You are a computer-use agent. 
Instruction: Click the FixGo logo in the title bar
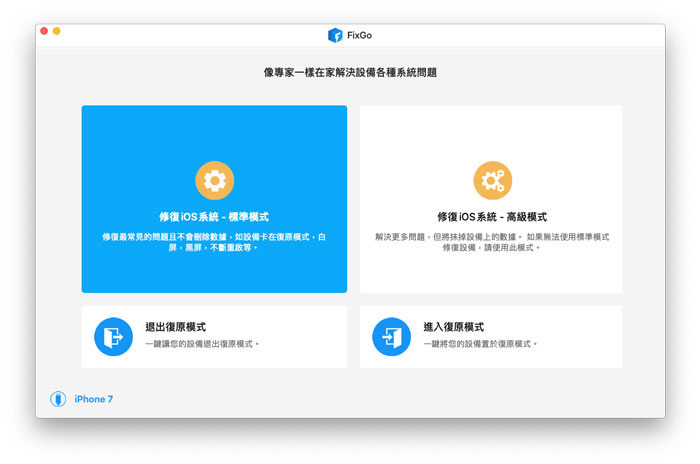[335, 35]
